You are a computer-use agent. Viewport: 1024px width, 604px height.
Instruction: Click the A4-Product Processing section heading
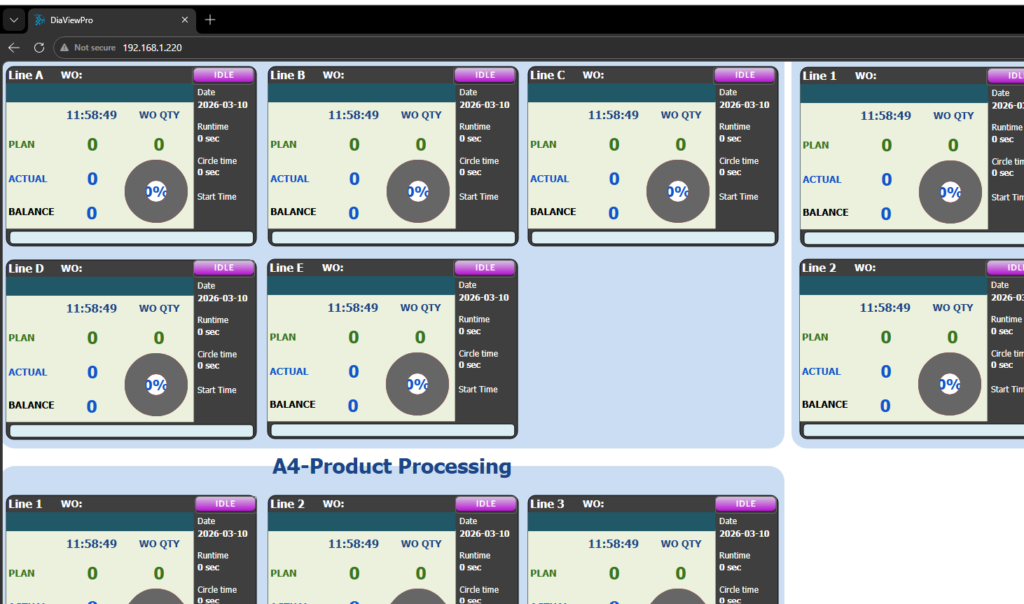click(392, 466)
